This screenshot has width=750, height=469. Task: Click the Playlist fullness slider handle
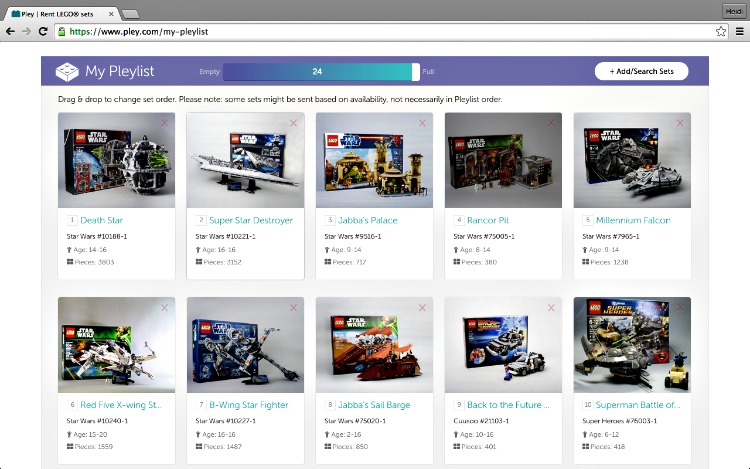tap(416, 72)
